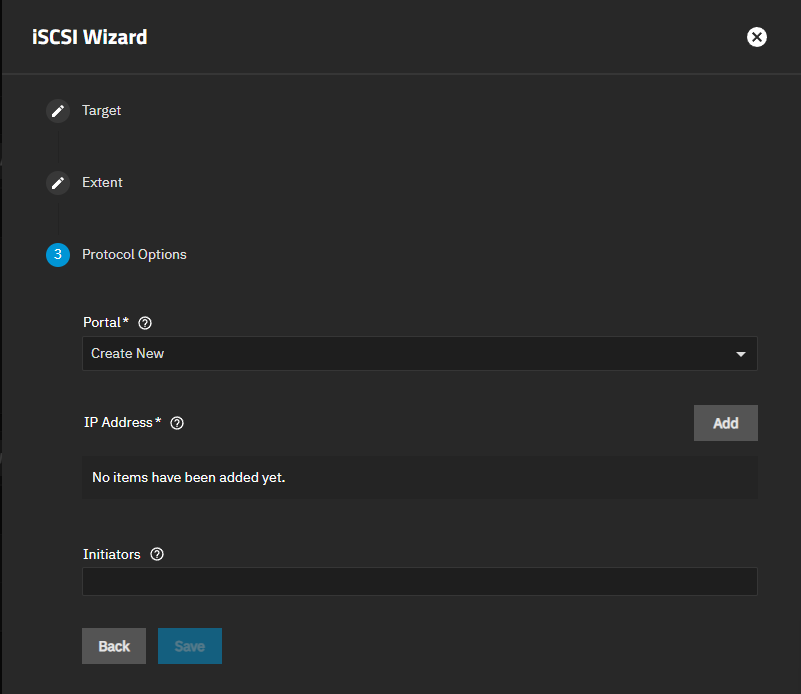The width and height of the screenshot is (801, 694).
Task: Click the 'No items have been added yet' area
Action: click(419, 477)
